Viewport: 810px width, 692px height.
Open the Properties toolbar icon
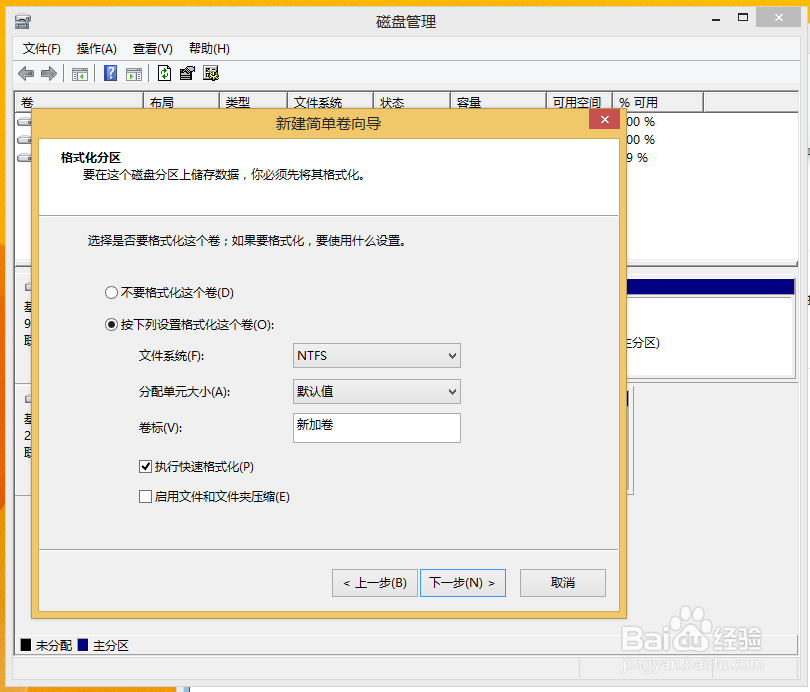tap(187, 72)
